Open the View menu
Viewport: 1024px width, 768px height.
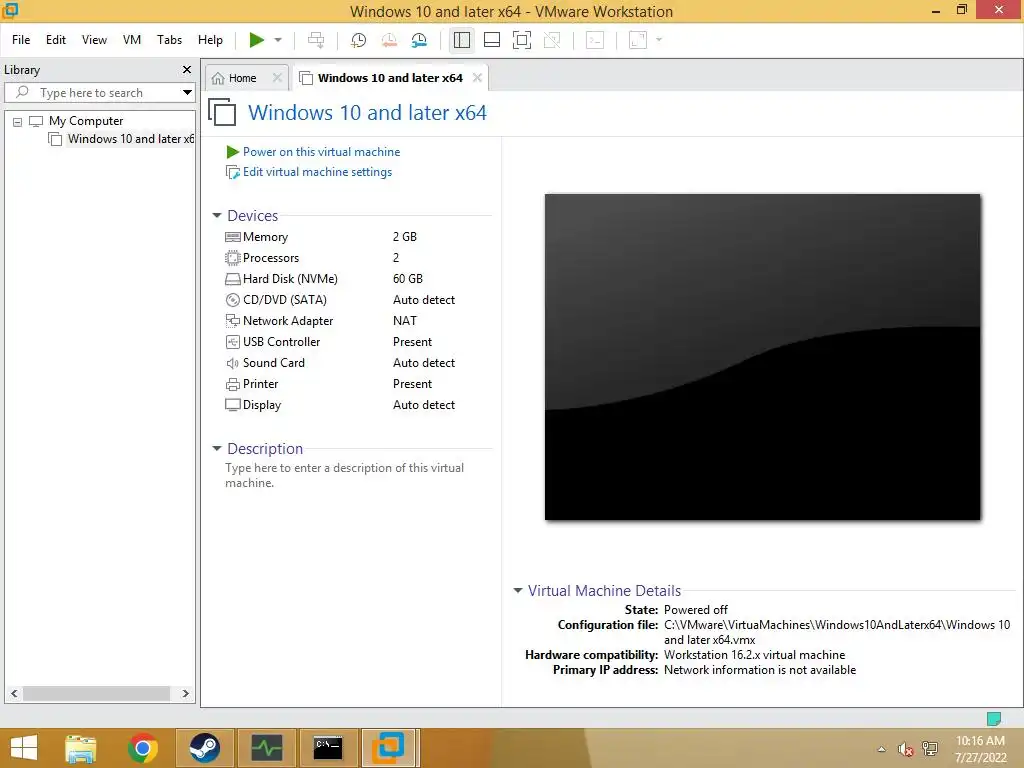pyautogui.click(x=94, y=40)
